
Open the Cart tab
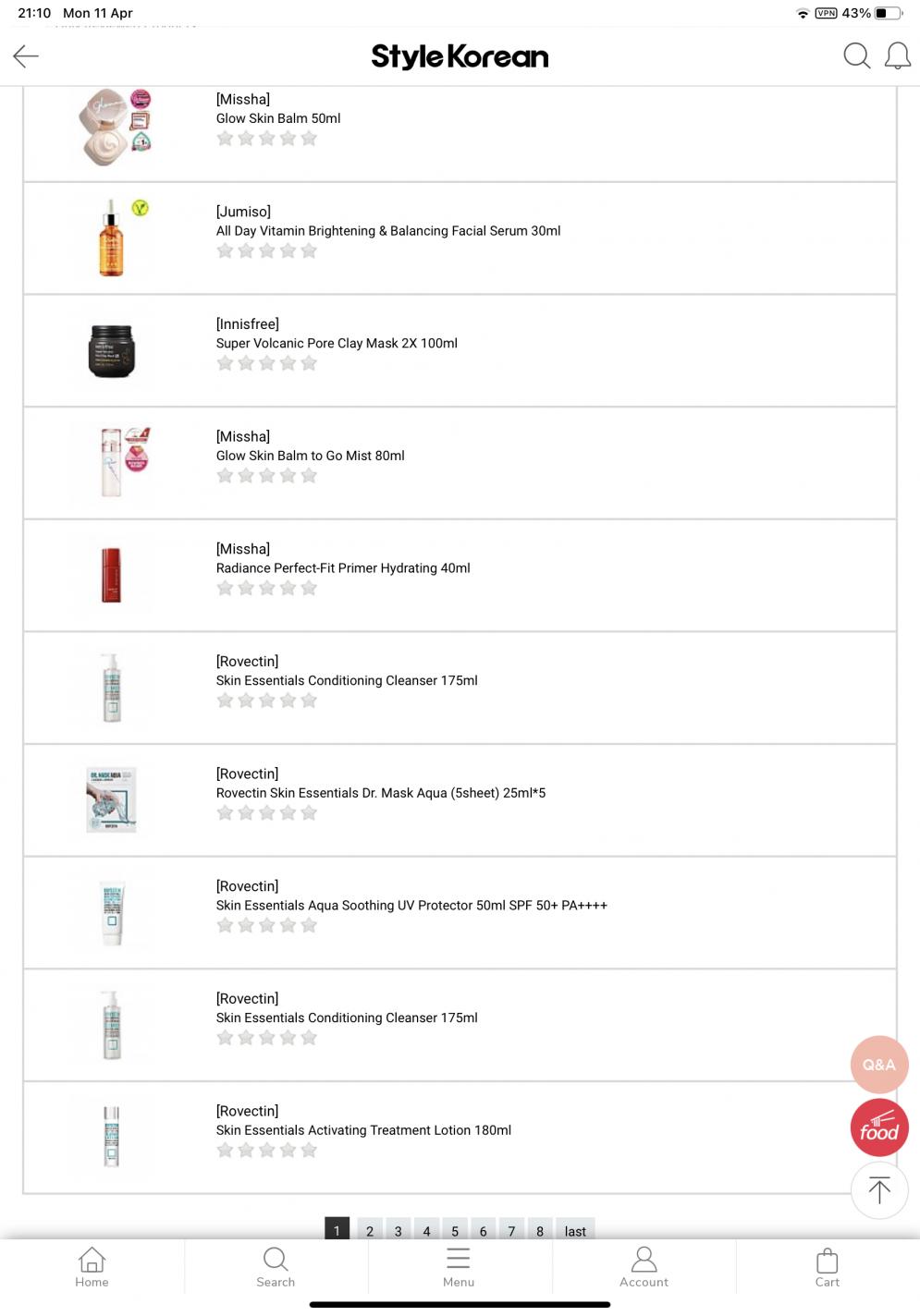[x=828, y=1267]
